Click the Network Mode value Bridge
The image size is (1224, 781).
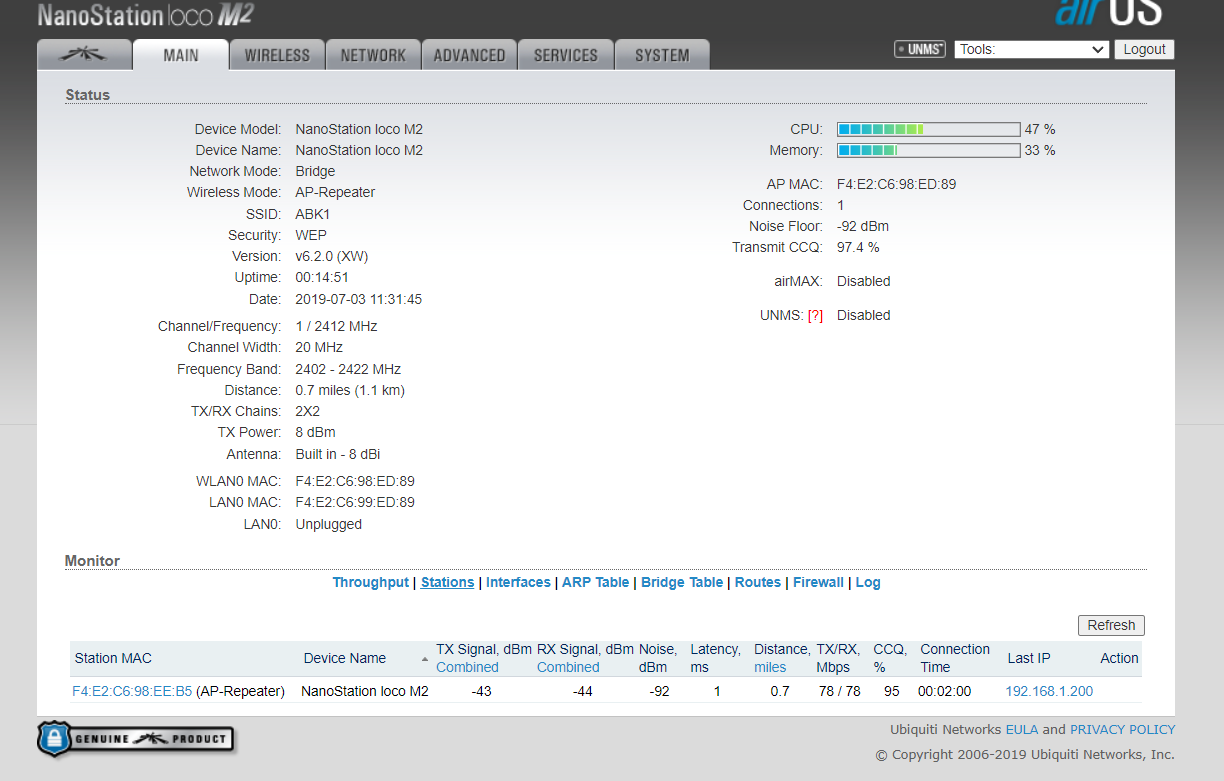pyautogui.click(x=315, y=171)
